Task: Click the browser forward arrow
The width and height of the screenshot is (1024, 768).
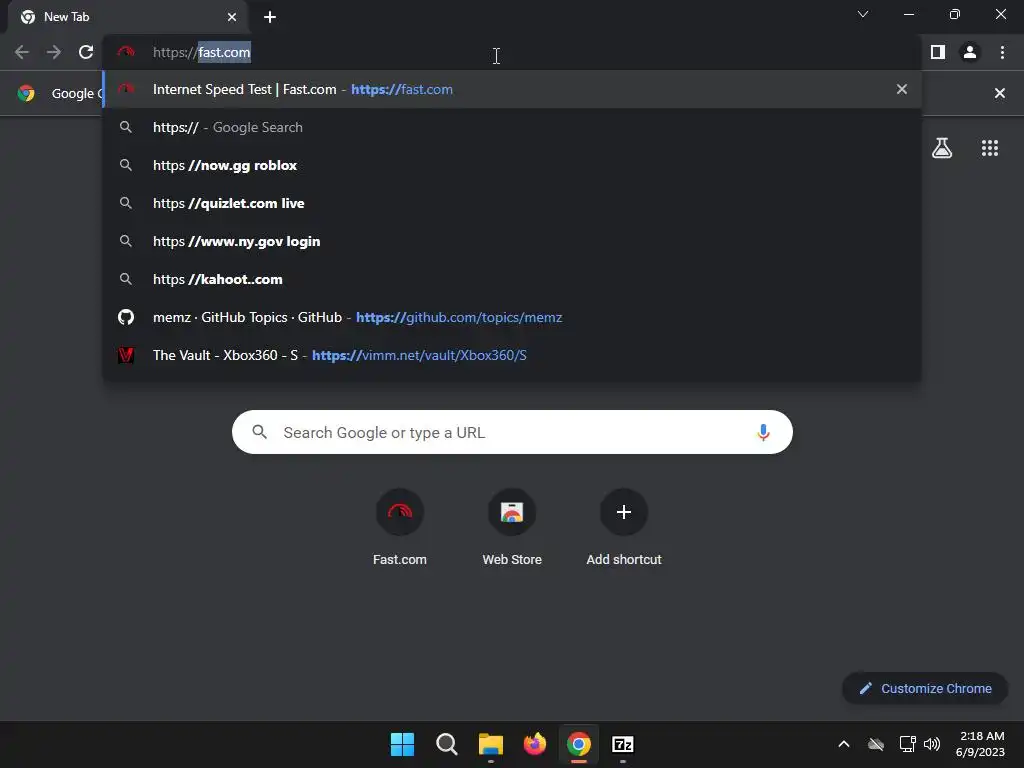Action: tap(54, 52)
